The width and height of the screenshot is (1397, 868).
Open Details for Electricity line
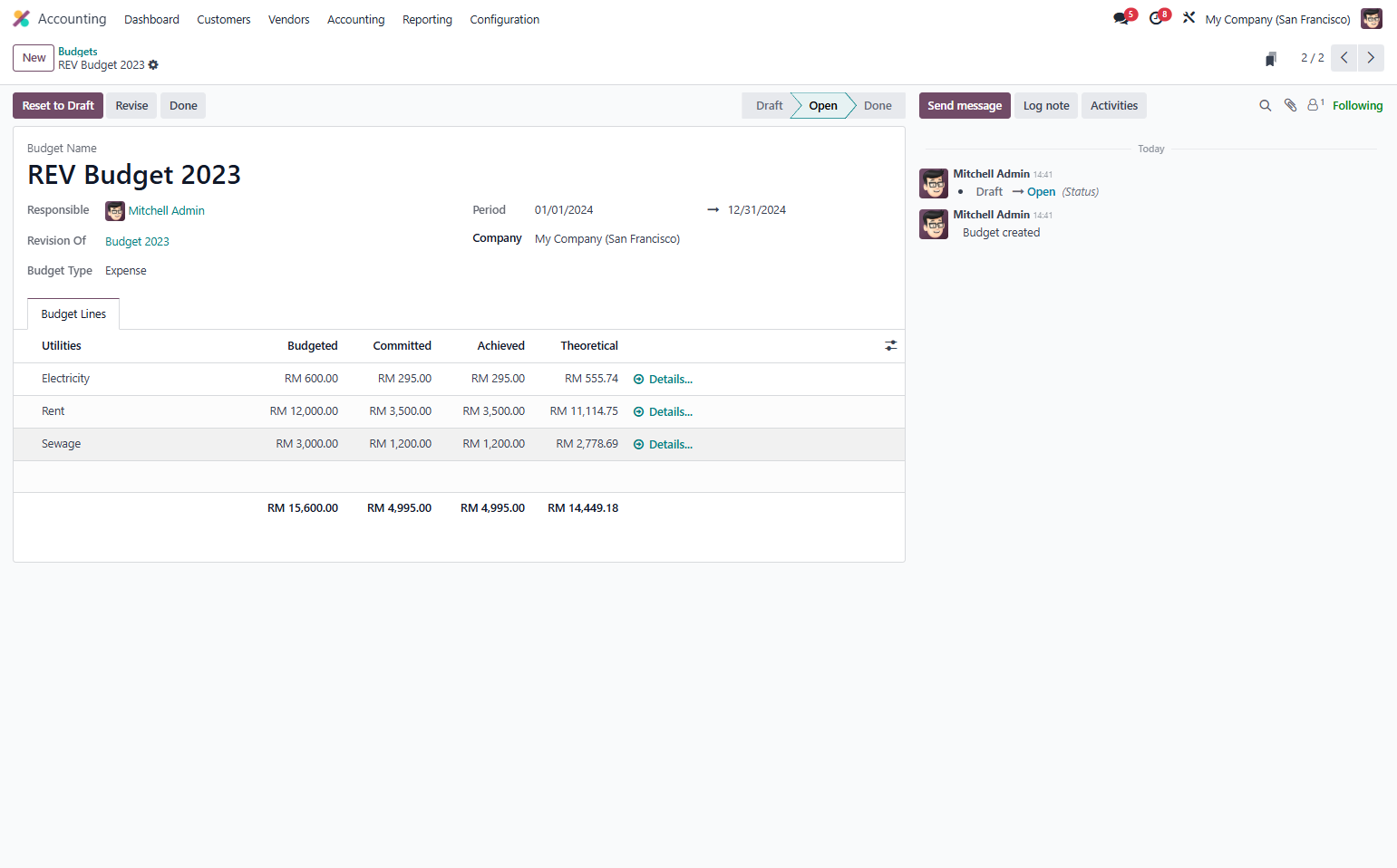click(663, 380)
